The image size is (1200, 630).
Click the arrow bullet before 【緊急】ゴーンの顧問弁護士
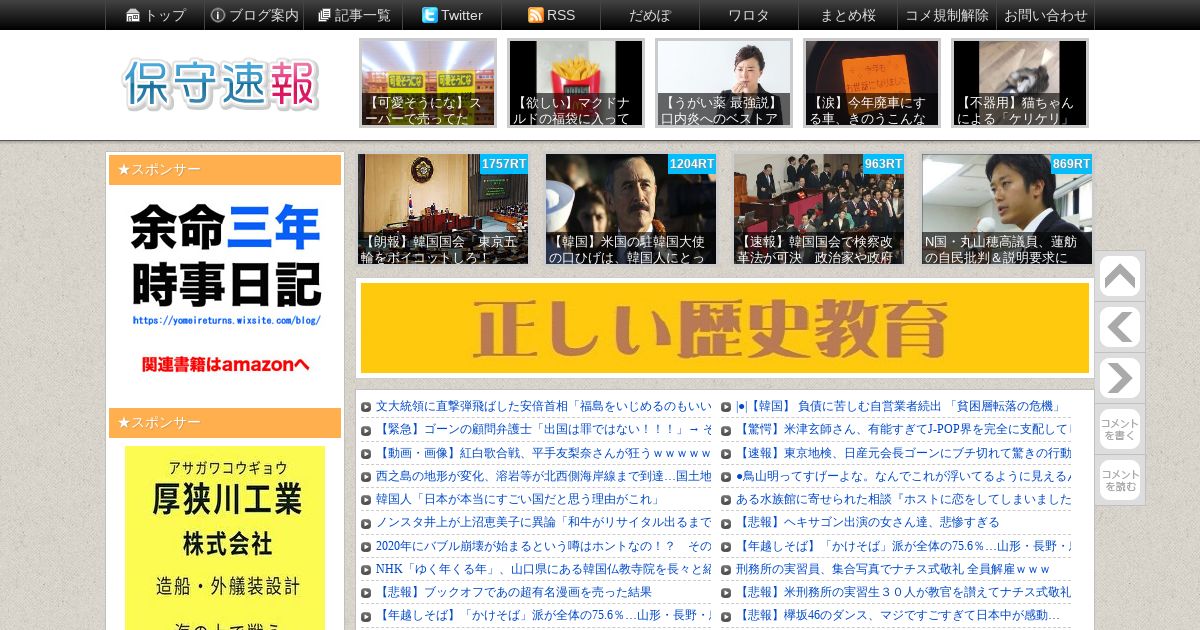tap(366, 430)
